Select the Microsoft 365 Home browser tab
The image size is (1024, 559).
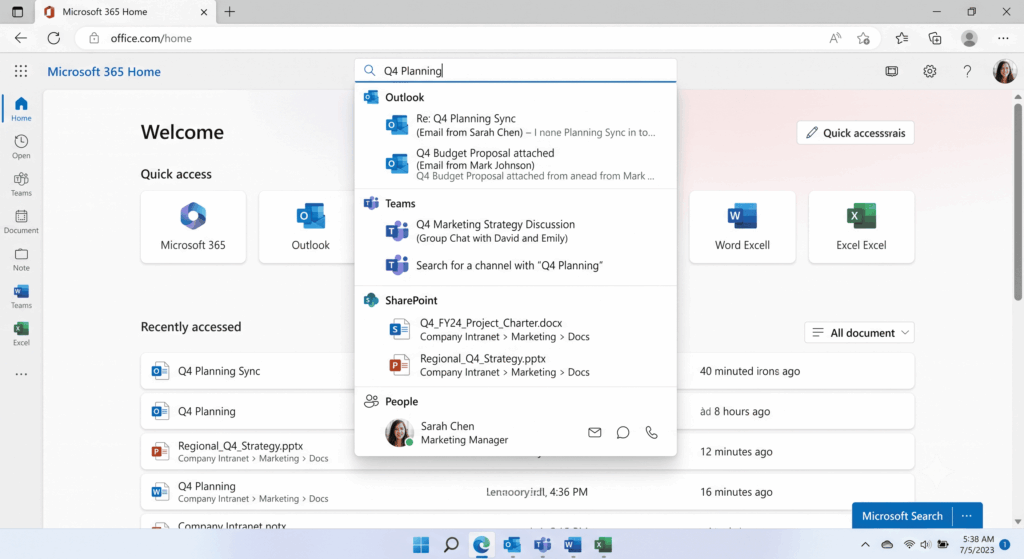tap(126, 12)
